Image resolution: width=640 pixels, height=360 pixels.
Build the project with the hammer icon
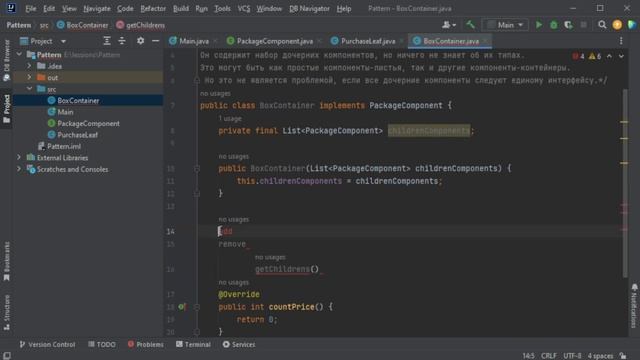click(470, 25)
